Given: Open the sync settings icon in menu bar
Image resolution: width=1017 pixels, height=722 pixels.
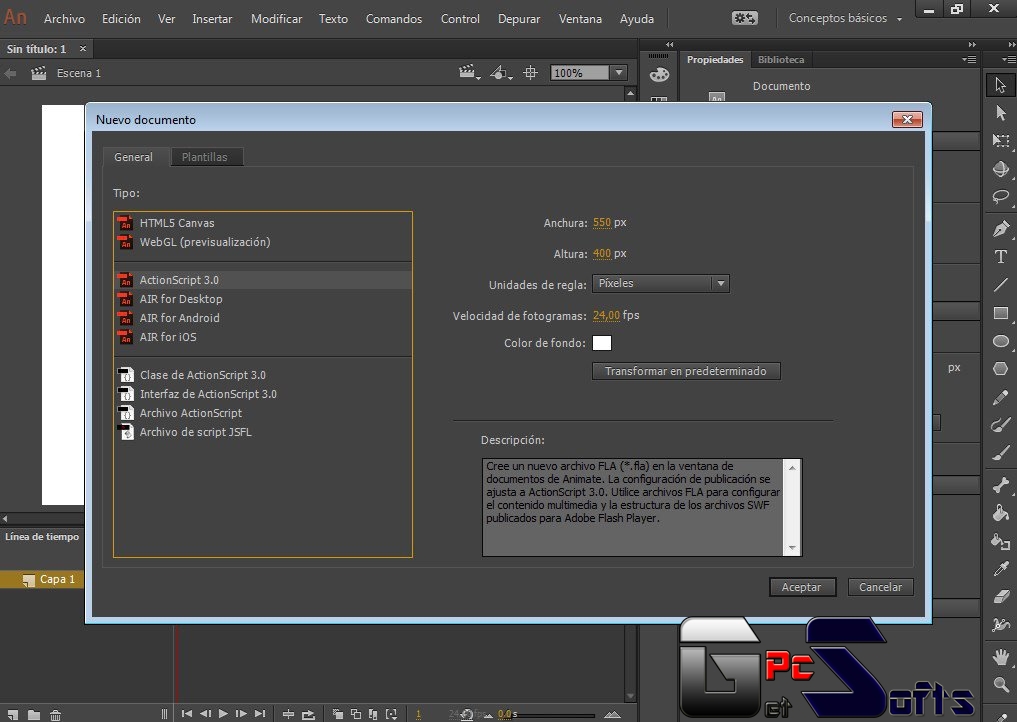Looking at the screenshot, I should click(x=745, y=18).
